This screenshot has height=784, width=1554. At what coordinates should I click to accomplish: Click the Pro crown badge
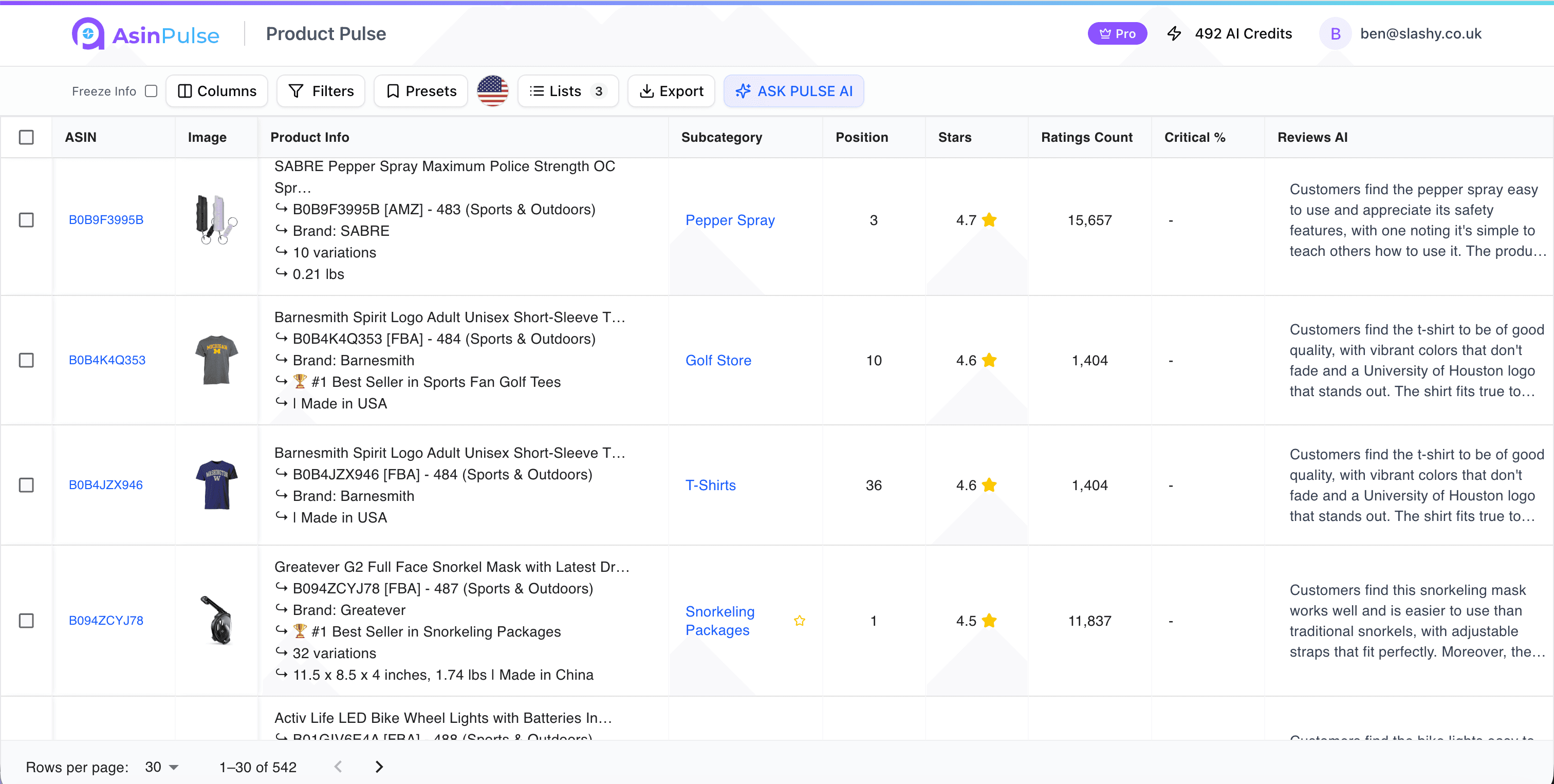[1117, 34]
